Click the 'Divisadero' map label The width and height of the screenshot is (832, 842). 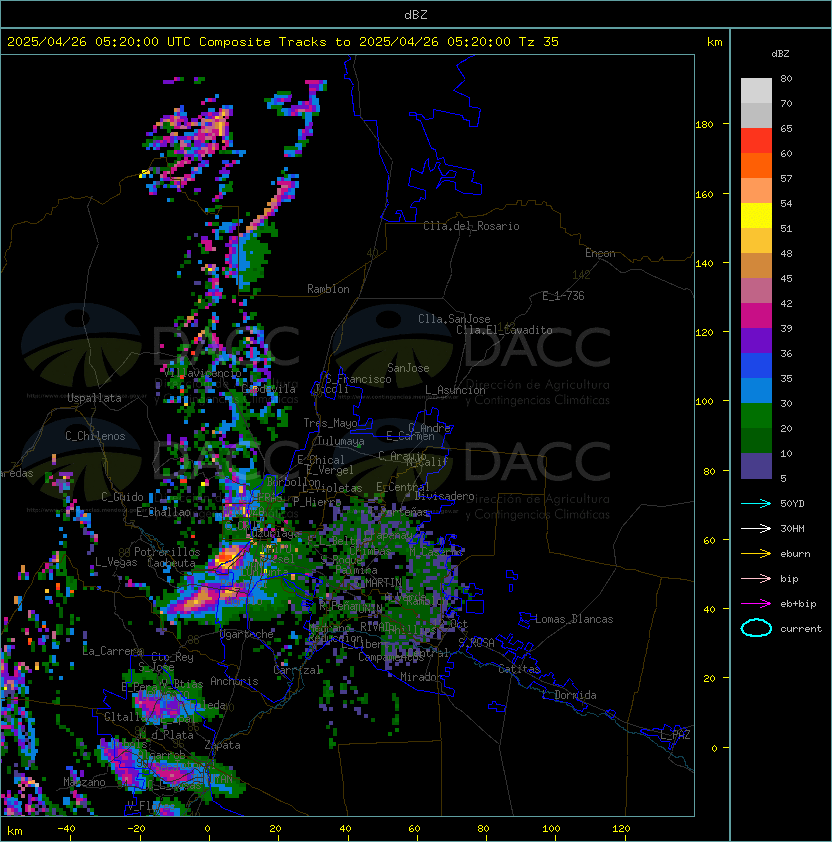click(x=444, y=496)
